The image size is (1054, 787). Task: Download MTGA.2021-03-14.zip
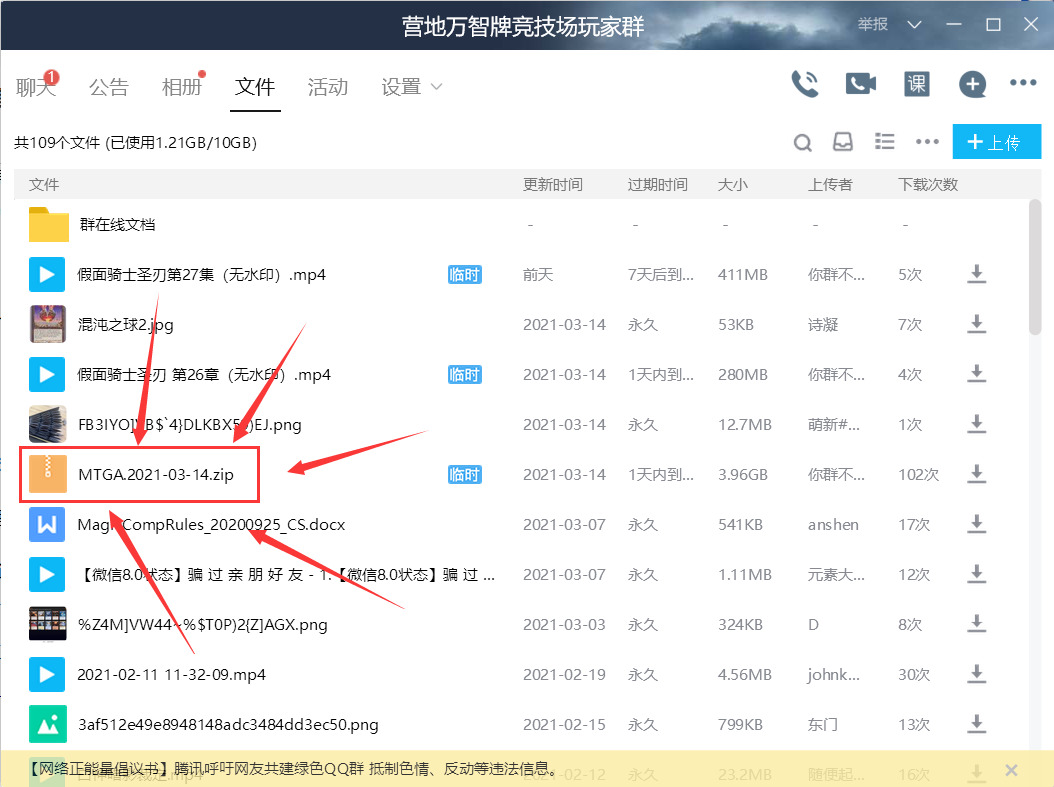(976, 474)
